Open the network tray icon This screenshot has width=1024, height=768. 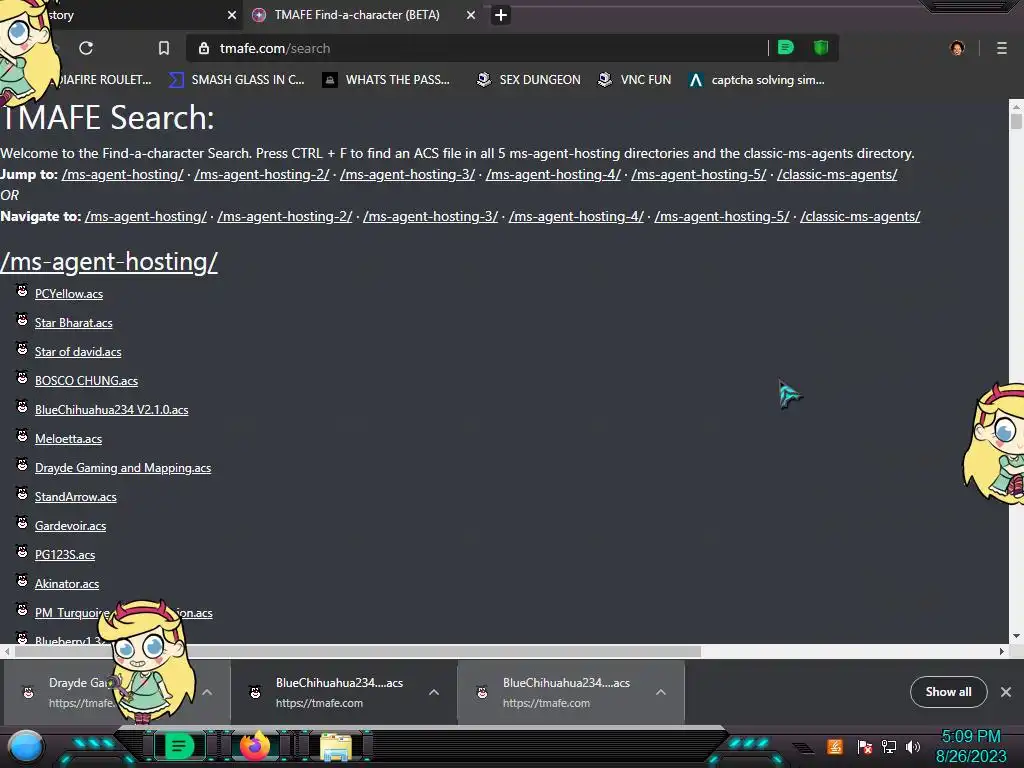click(x=889, y=746)
